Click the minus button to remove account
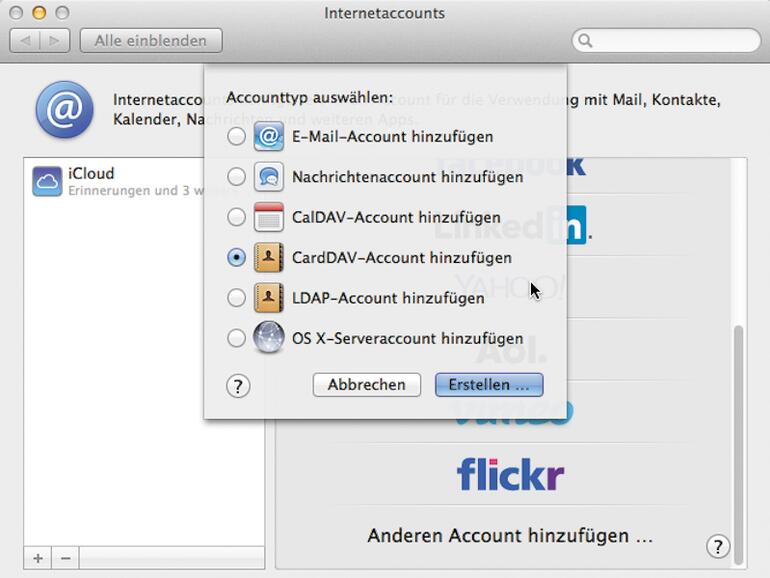The image size is (770, 578). pos(65,558)
